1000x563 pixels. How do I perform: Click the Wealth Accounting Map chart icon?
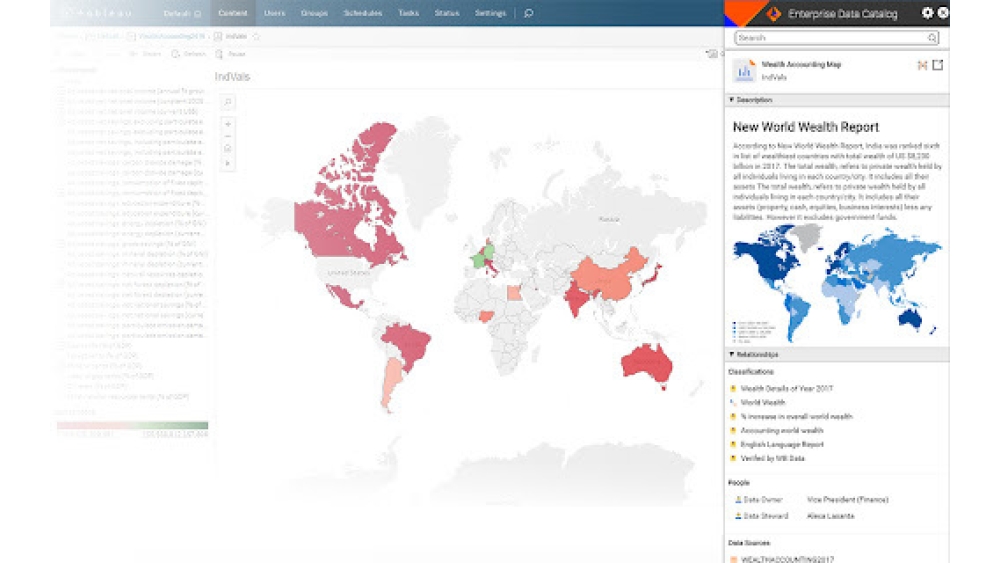point(744,70)
